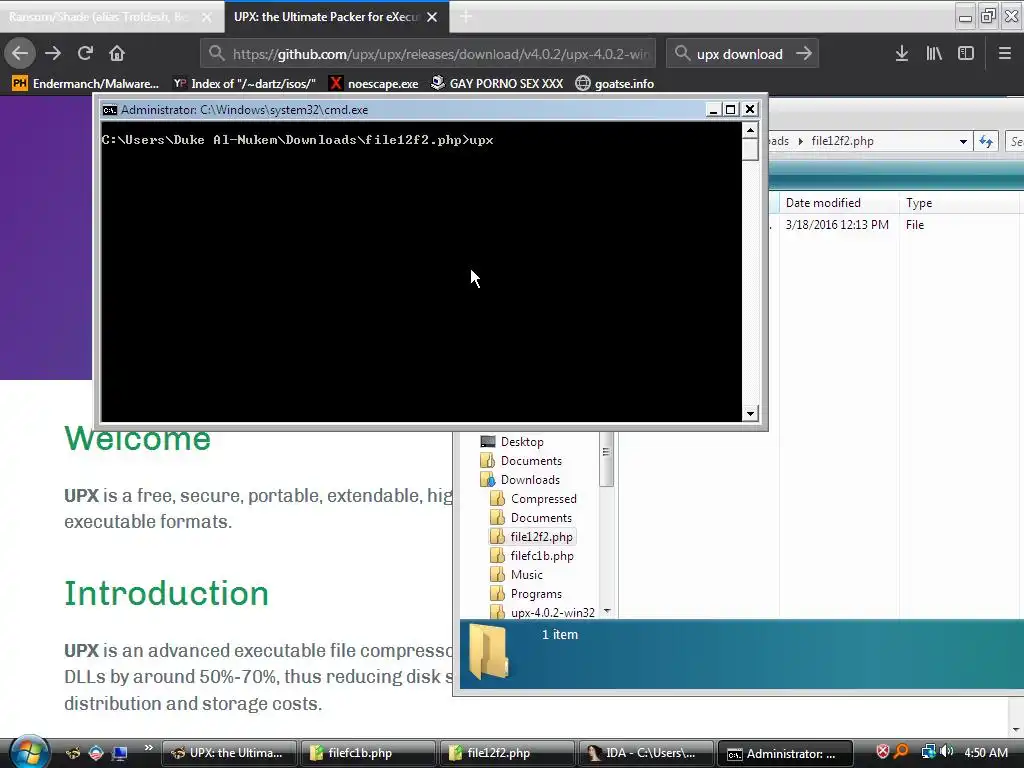The image size is (1024, 768).
Task: Switch to Administrator cmd taskbar button
Action: pyautogui.click(x=785, y=753)
